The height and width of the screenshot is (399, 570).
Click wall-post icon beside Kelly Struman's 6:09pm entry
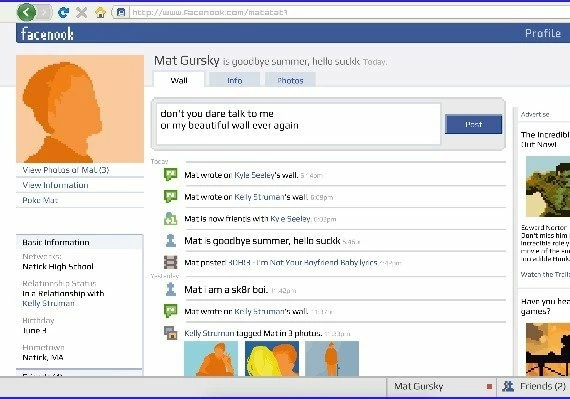(170, 196)
